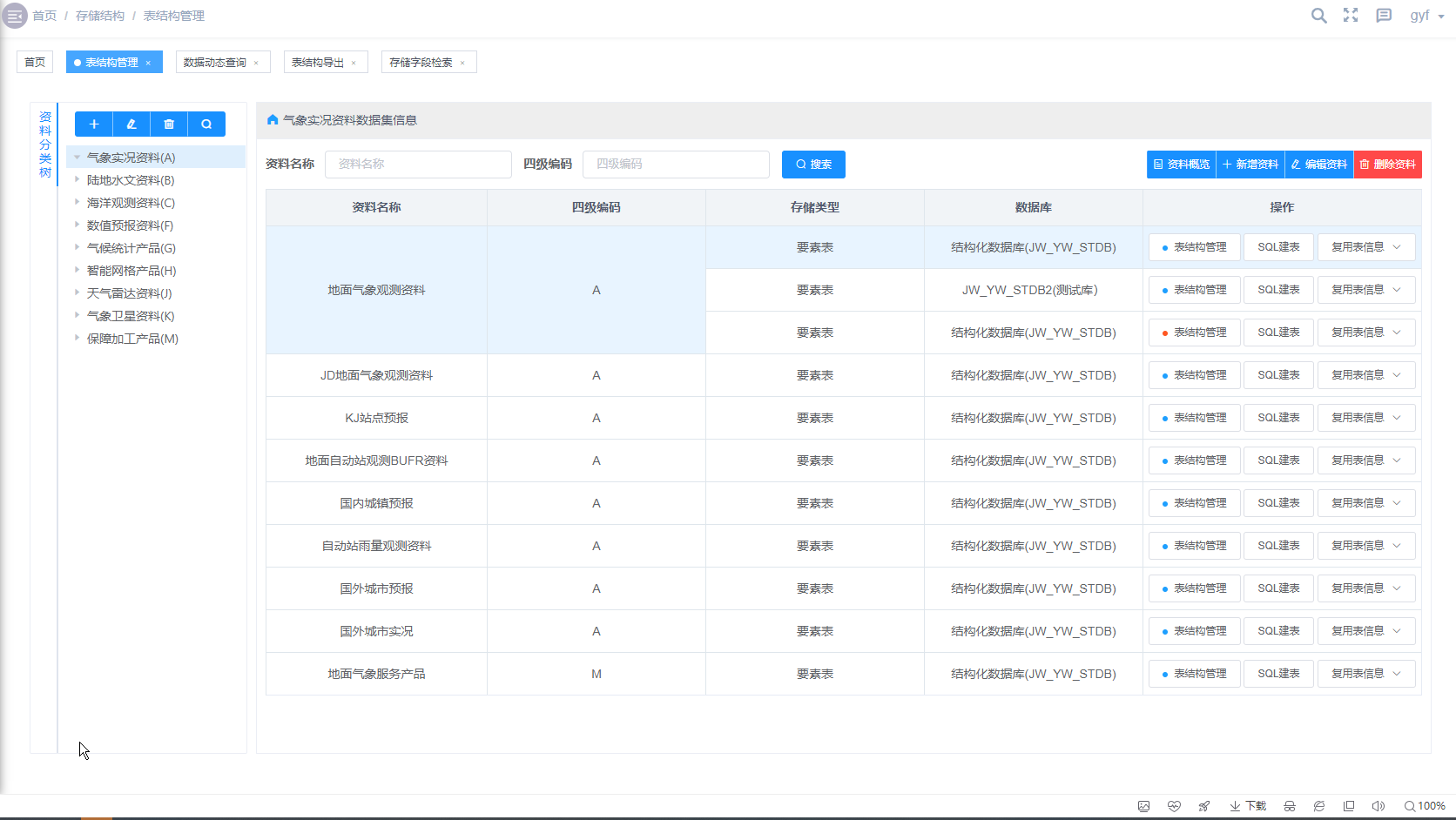
Task: Open browser 下载 downloads
Action: click(1248, 806)
